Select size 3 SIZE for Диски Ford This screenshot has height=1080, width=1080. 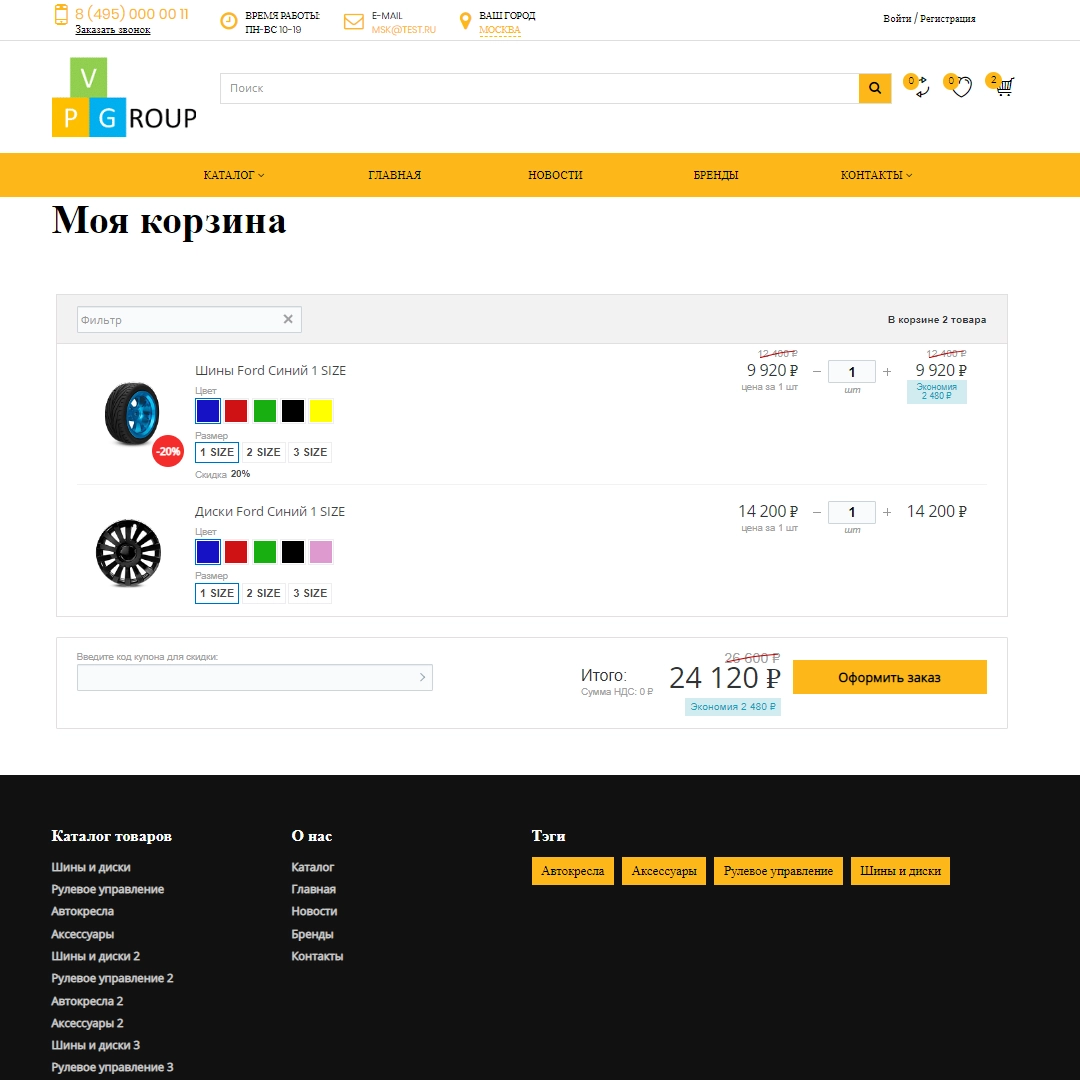pyautogui.click(x=309, y=593)
